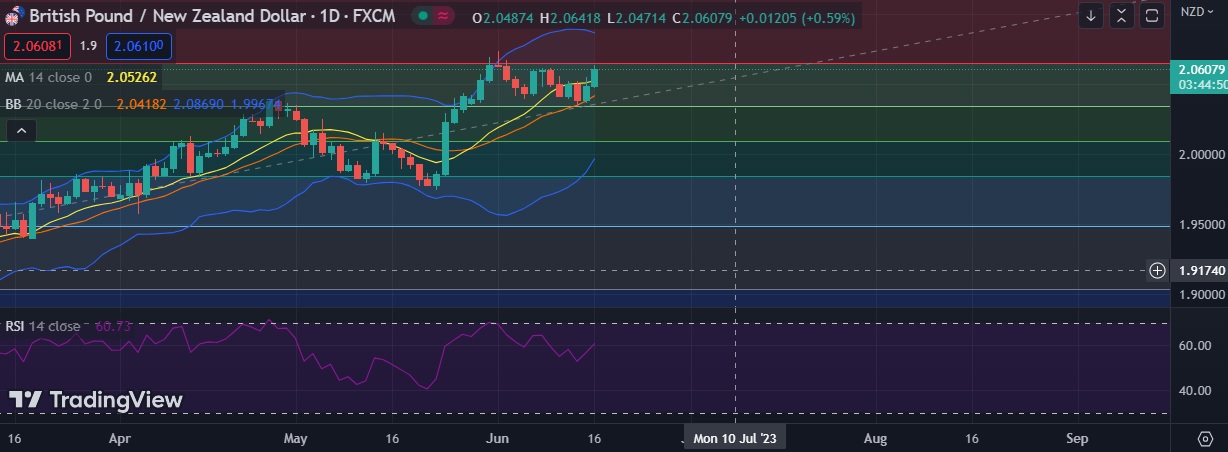Select the BB 20 close 2 indicator legend
The height and width of the screenshot is (452, 1228).
[x=53, y=104]
